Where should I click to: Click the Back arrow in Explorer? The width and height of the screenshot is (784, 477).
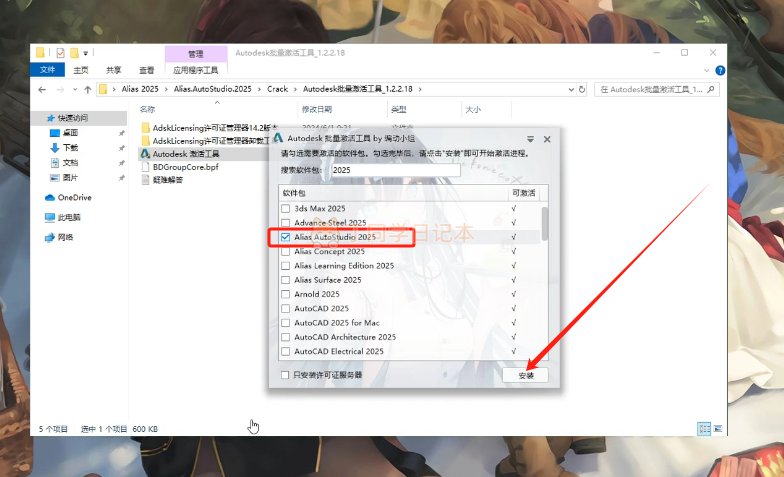coord(42,90)
